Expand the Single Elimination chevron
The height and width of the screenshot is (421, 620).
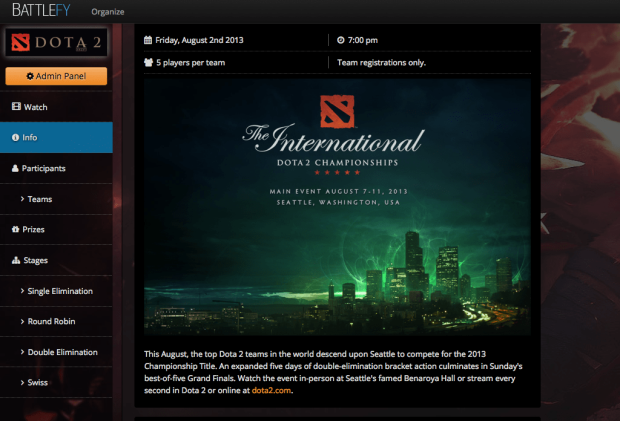point(23,291)
